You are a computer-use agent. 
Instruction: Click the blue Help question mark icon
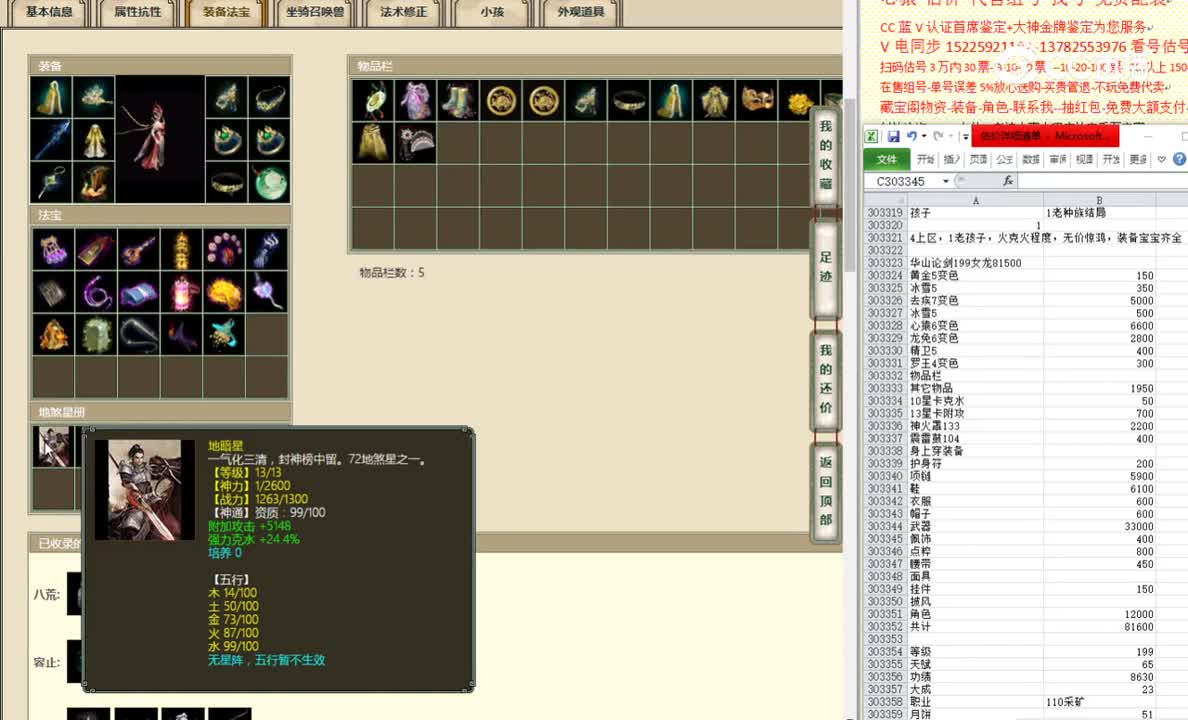click(1179, 159)
